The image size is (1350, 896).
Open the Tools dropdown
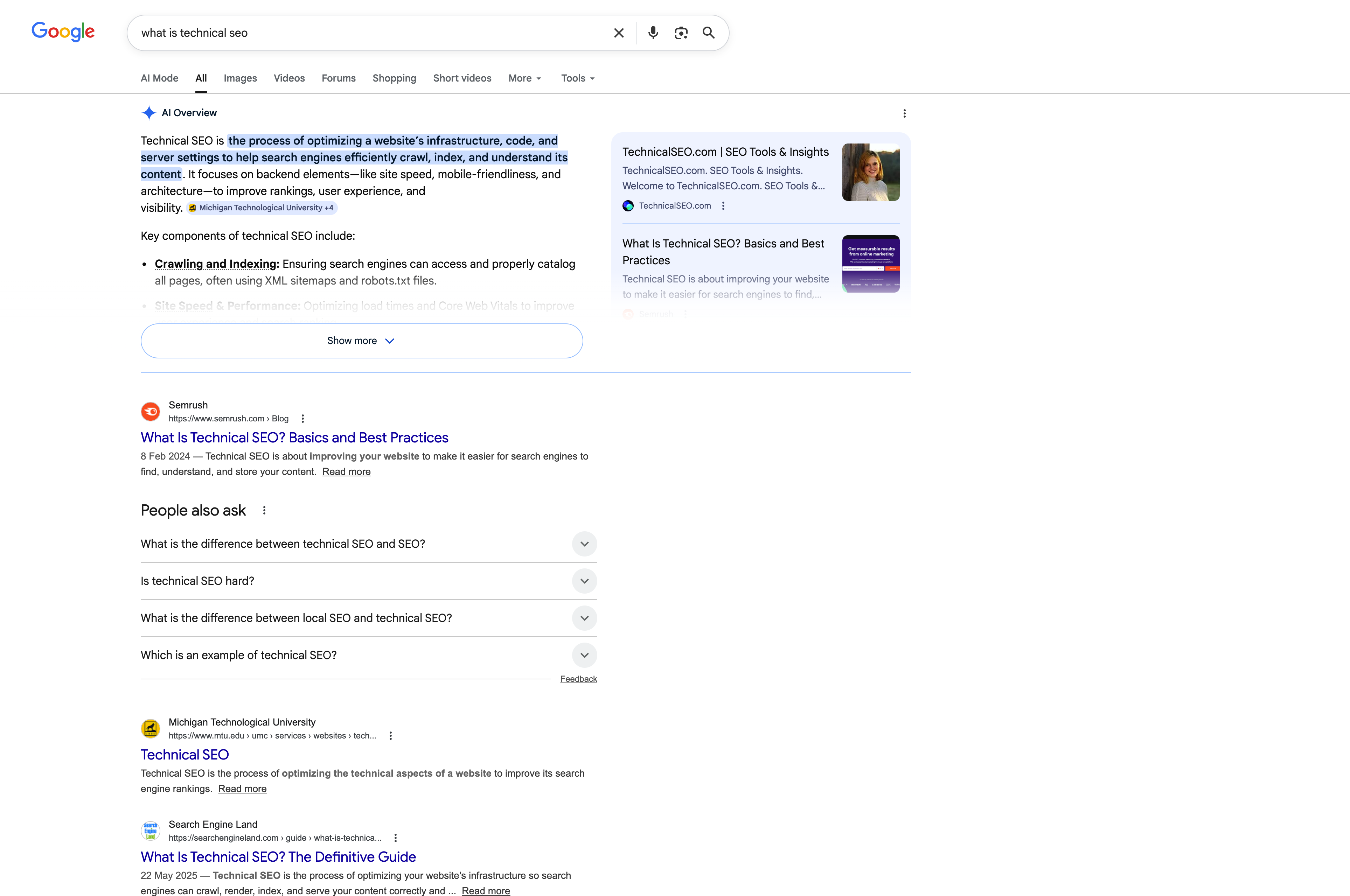[577, 78]
